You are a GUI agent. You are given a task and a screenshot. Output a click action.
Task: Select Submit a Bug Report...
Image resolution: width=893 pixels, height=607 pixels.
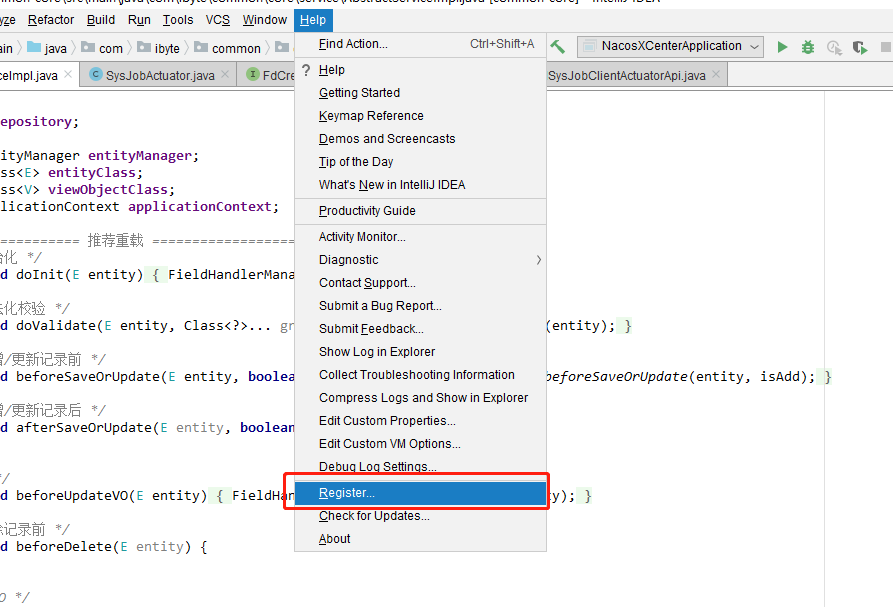(420, 306)
